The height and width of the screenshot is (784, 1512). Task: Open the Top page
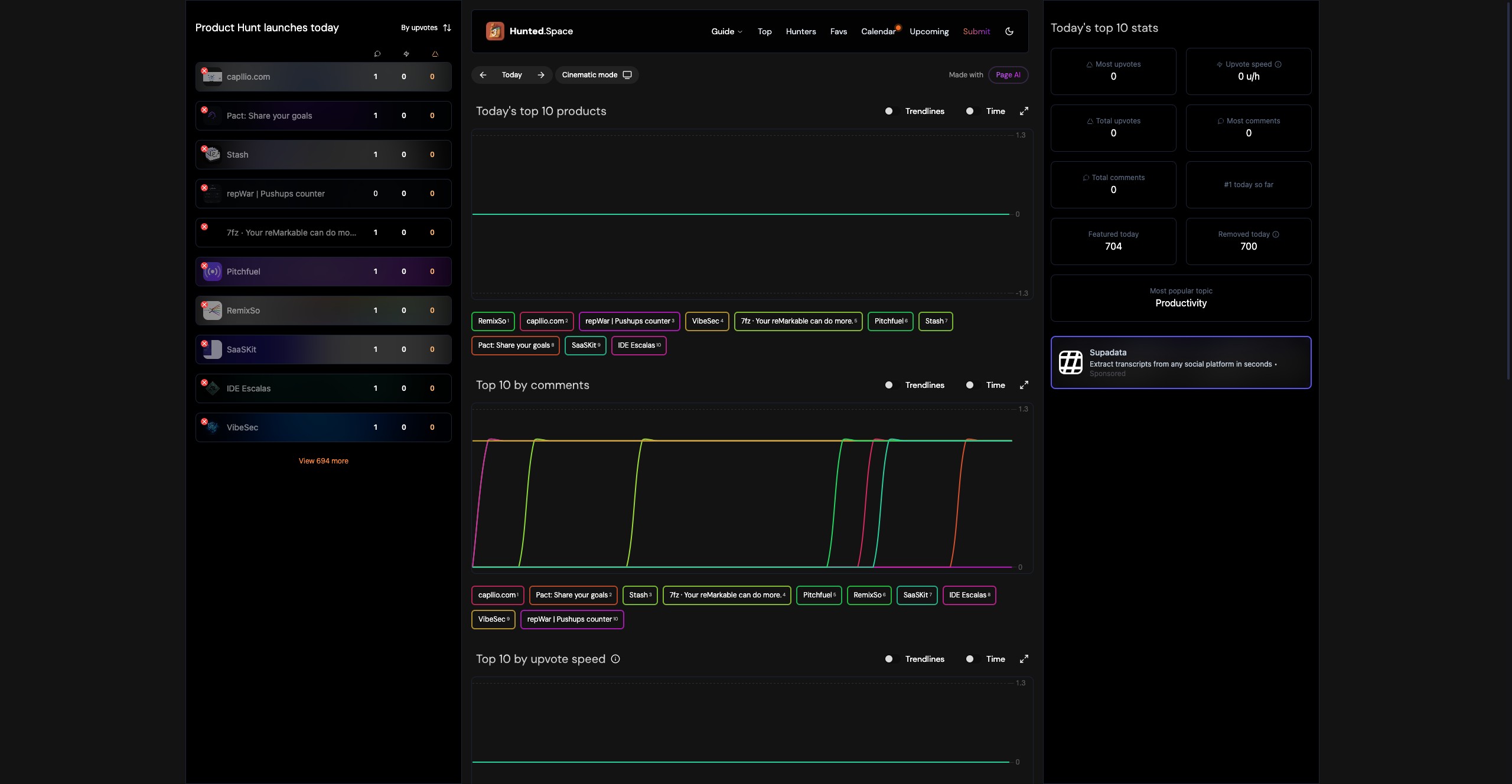pos(764,31)
